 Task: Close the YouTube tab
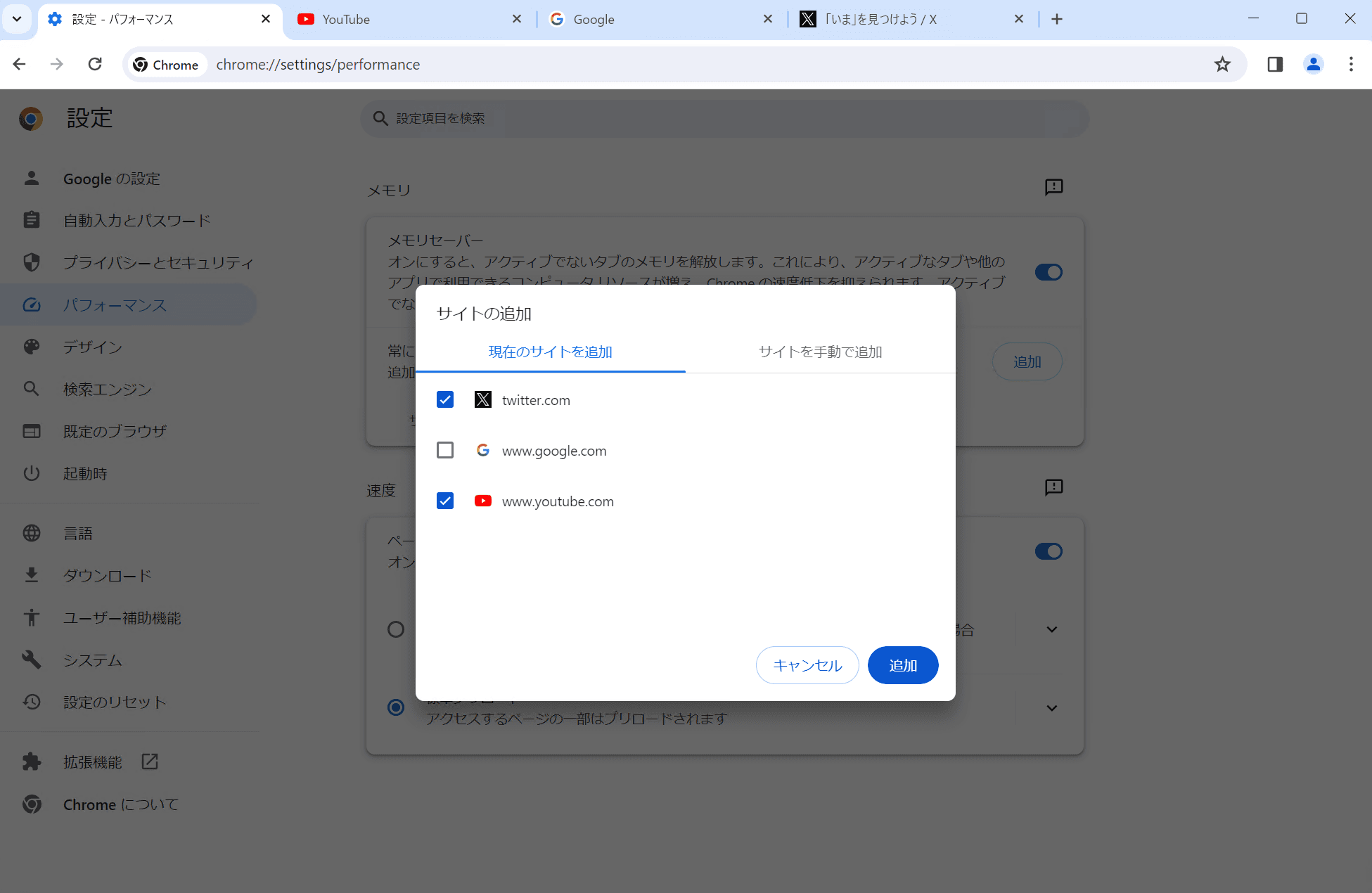pyautogui.click(x=517, y=19)
